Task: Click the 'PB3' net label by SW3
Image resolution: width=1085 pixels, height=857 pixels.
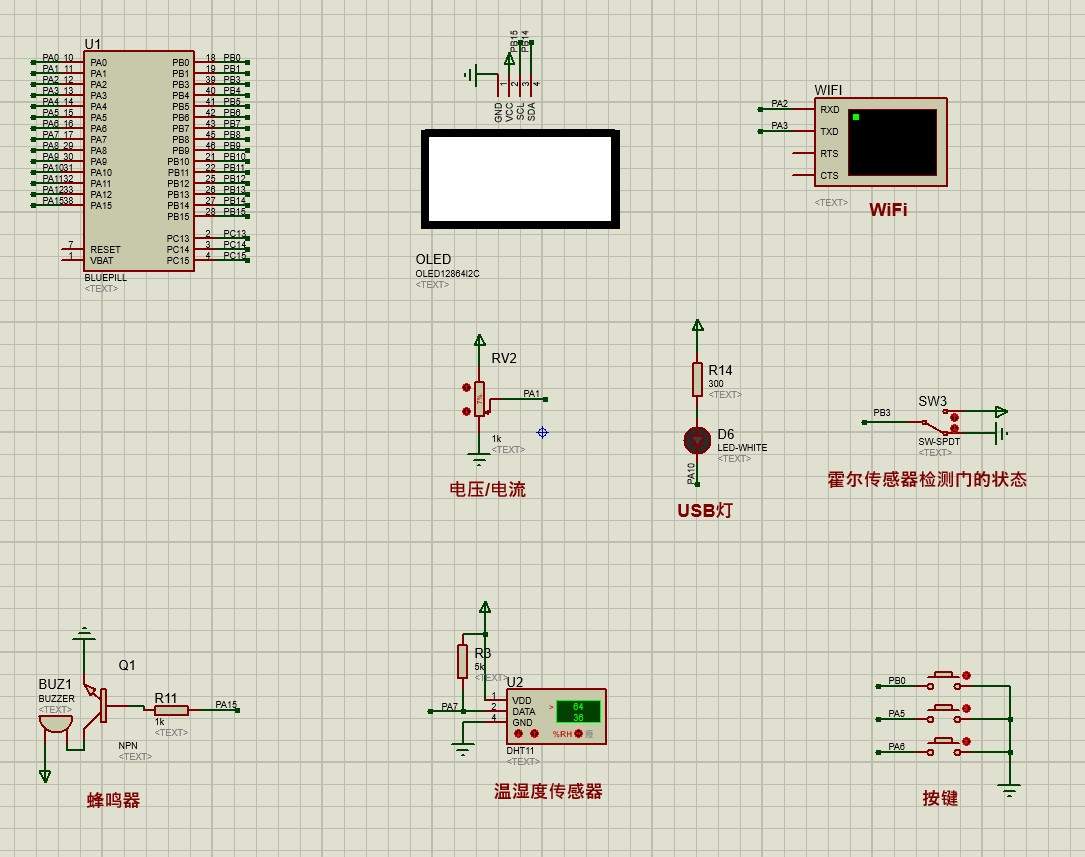Action: (x=882, y=412)
